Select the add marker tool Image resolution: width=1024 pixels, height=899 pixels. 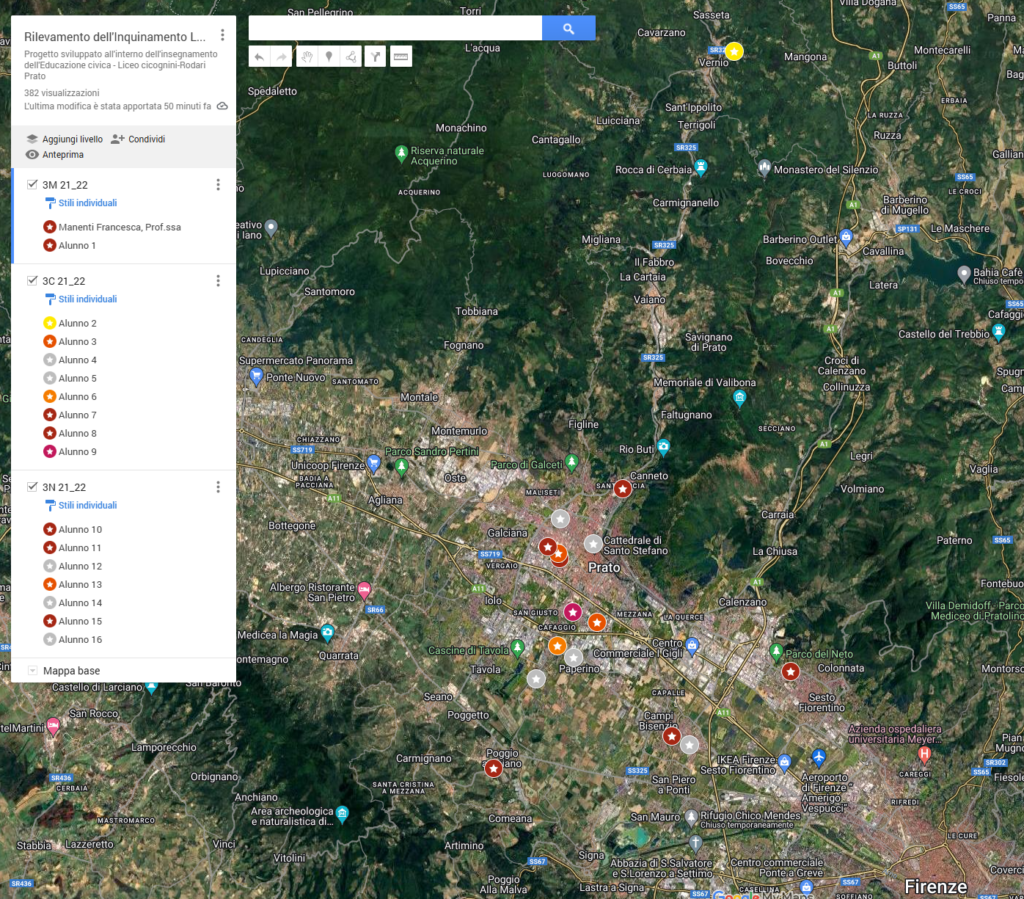coord(329,57)
